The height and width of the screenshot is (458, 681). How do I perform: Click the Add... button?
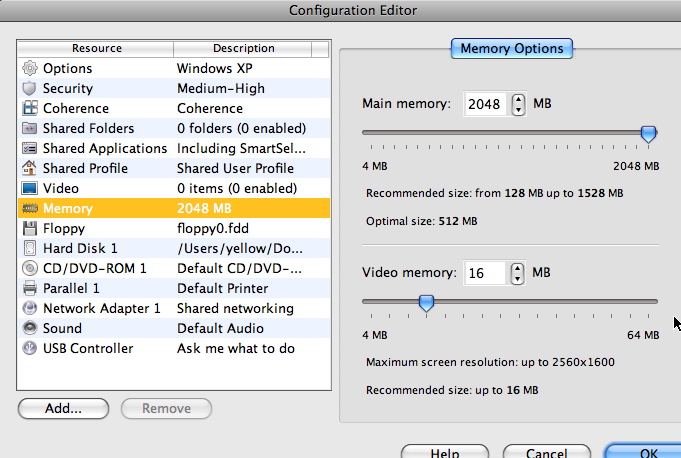coord(63,409)
